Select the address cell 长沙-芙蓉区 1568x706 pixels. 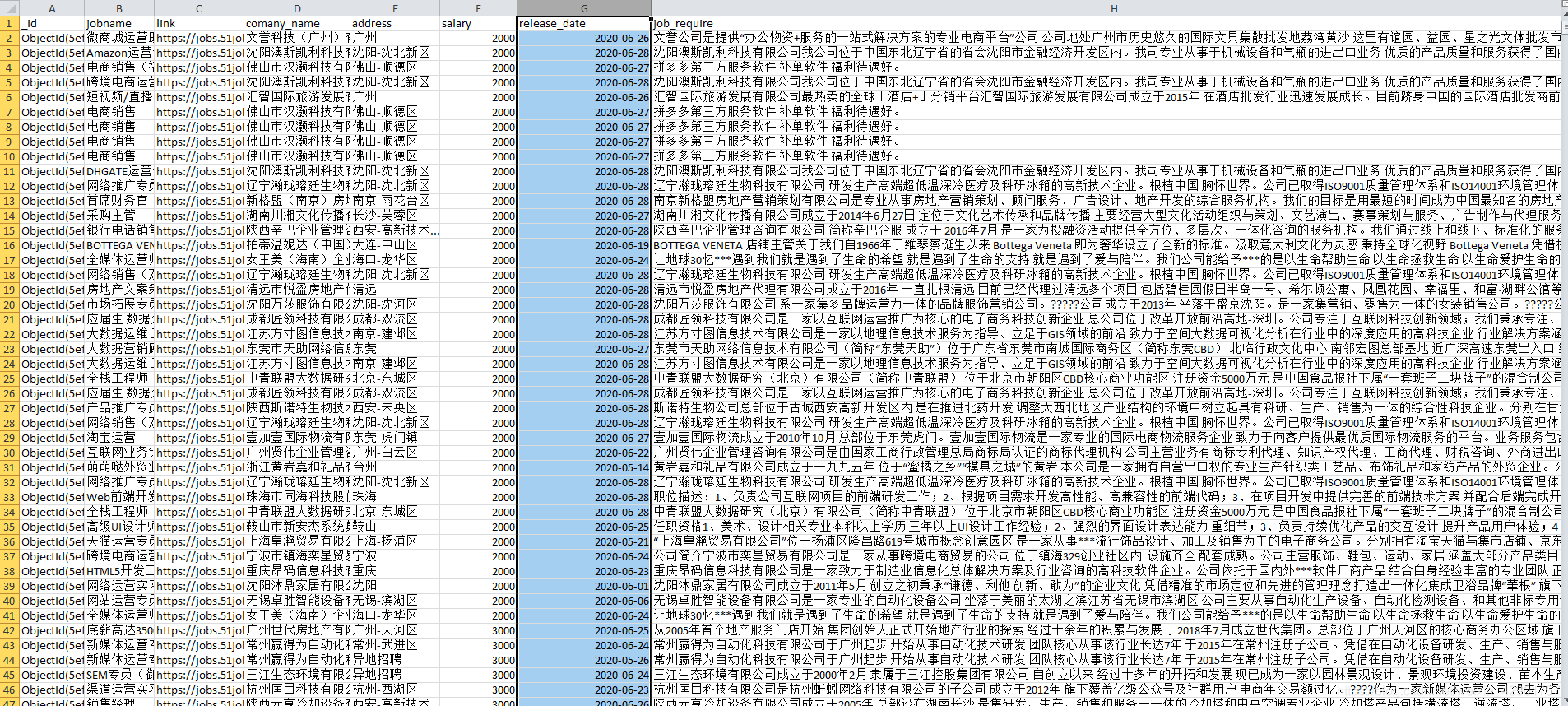(x=395, y=216)
